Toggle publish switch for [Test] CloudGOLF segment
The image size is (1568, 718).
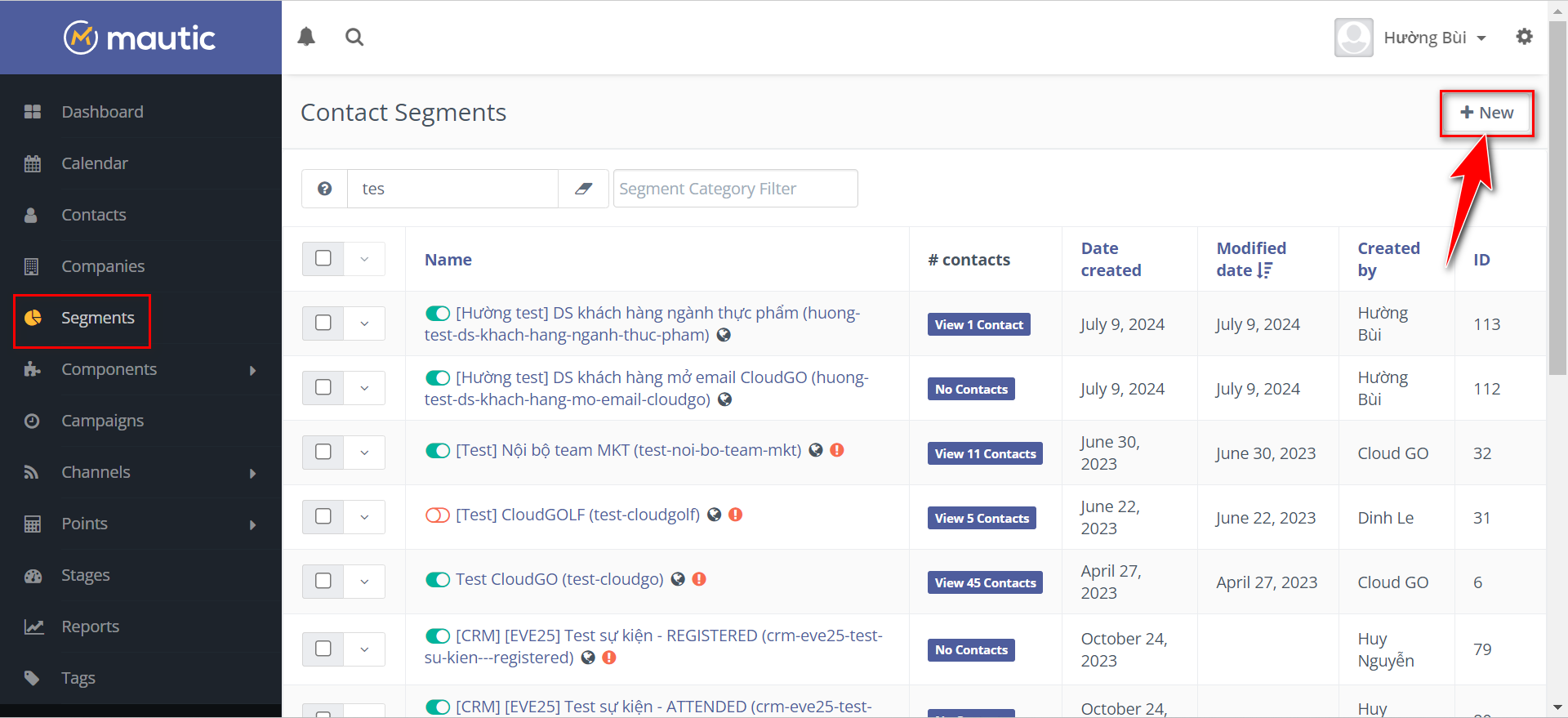[x=438, y=515]
